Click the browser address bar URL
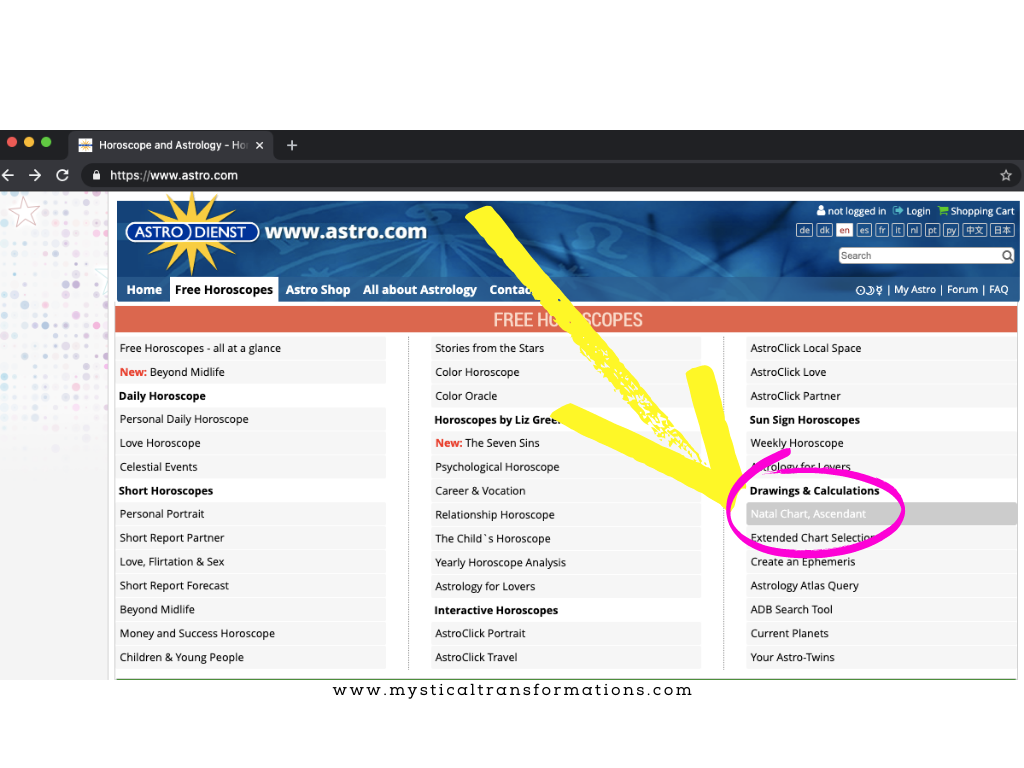The height and width of the screenshot is (768, 1024). click(174, 175)
